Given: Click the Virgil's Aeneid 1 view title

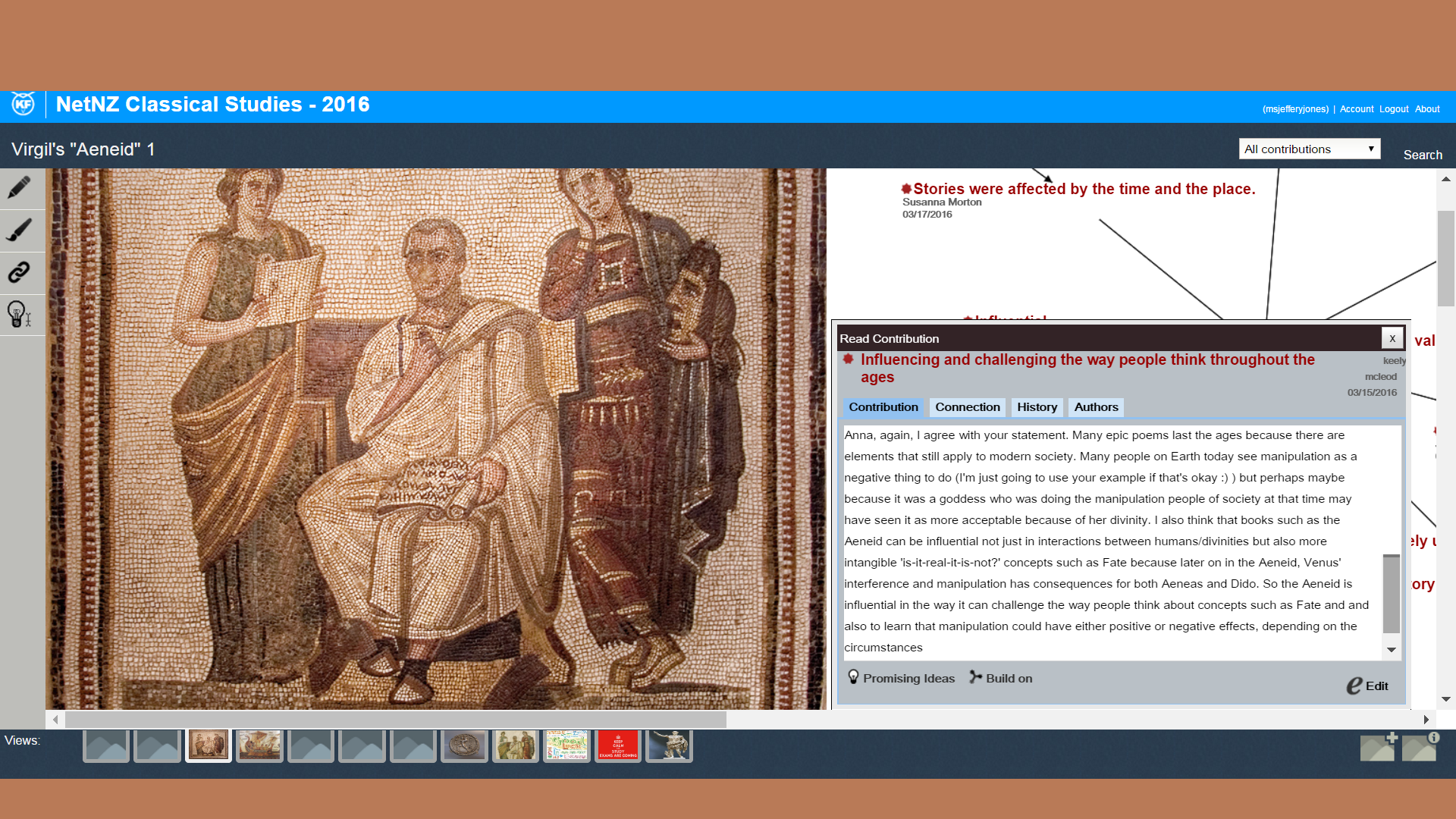Looking at the screenshot, I should coord(83,149).
